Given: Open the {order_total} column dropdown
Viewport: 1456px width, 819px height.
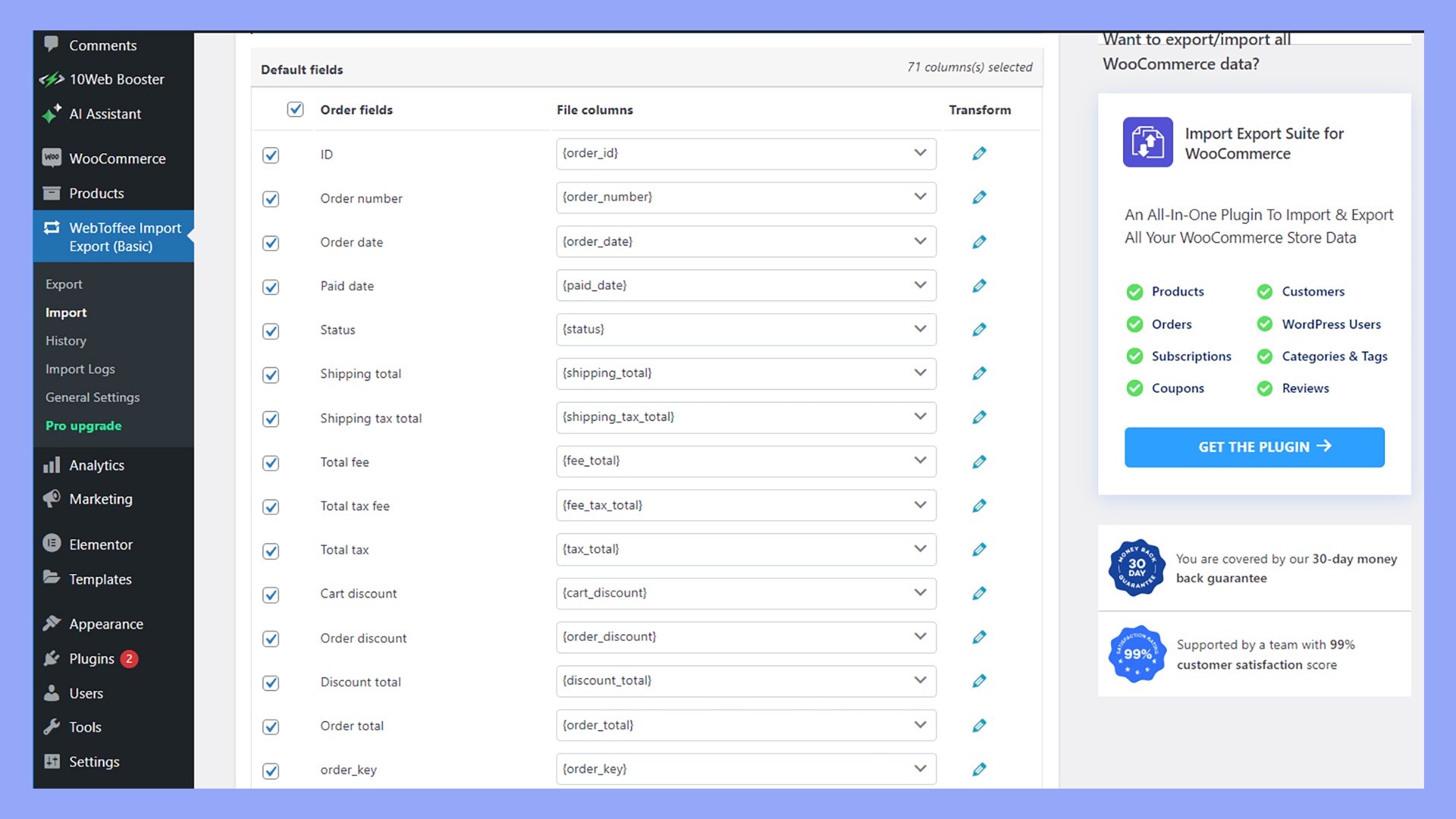Looking at the screenshot, I should tap(745, 725).
